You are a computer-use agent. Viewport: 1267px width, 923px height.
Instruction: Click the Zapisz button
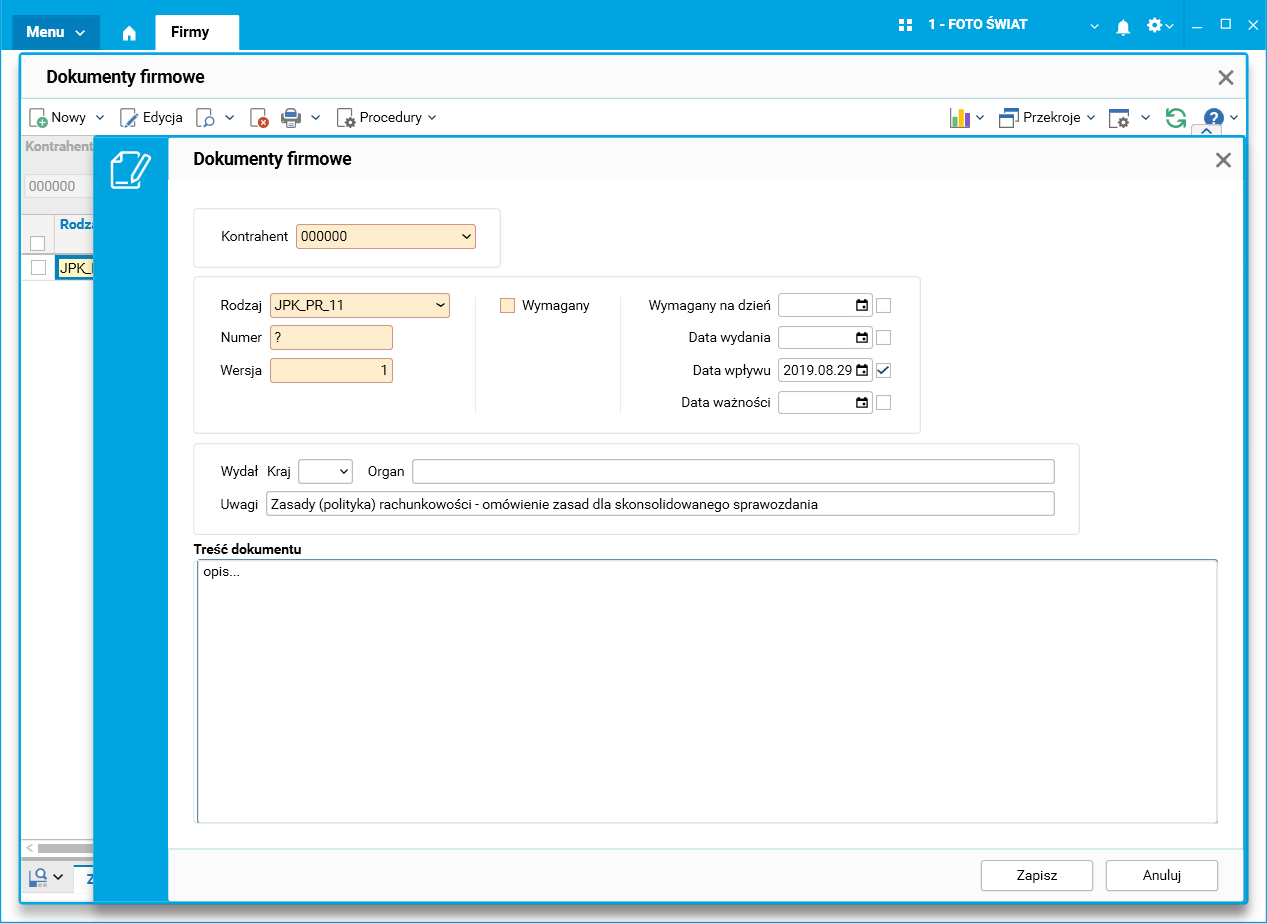click(1037, 875)
